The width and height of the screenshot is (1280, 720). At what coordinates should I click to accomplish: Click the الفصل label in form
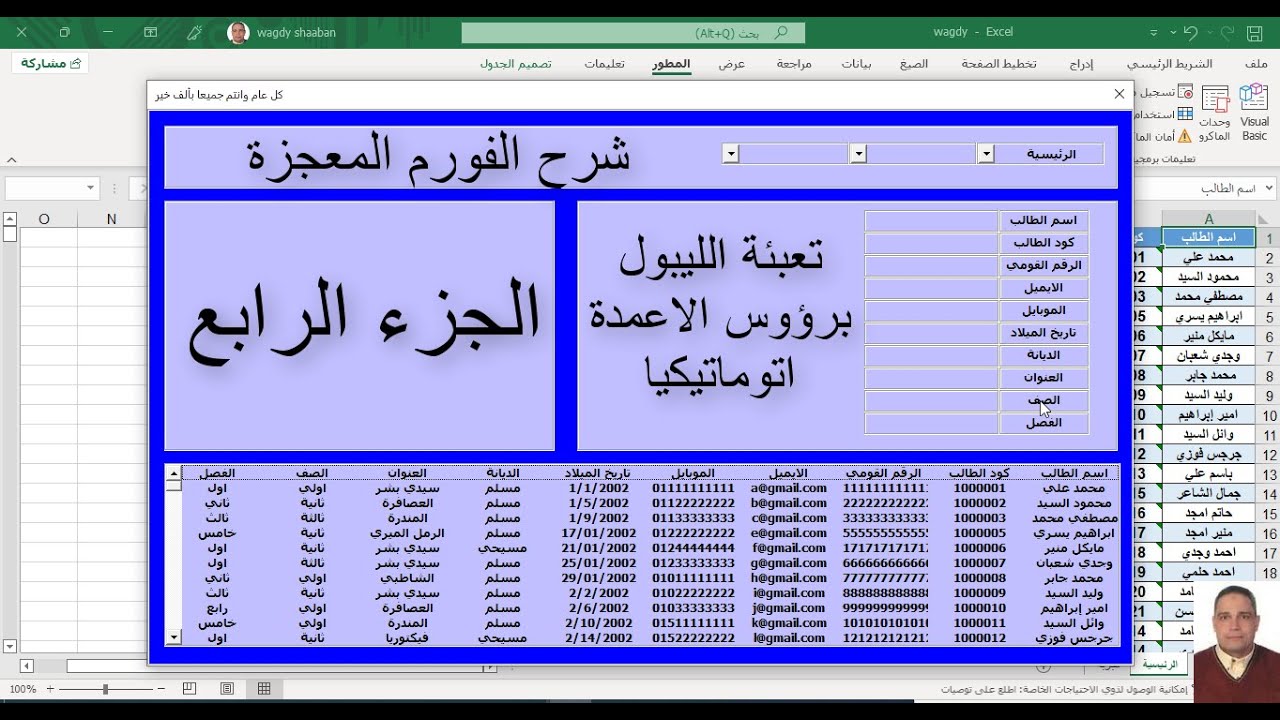pyautogui.click(x=1044, y=423)
